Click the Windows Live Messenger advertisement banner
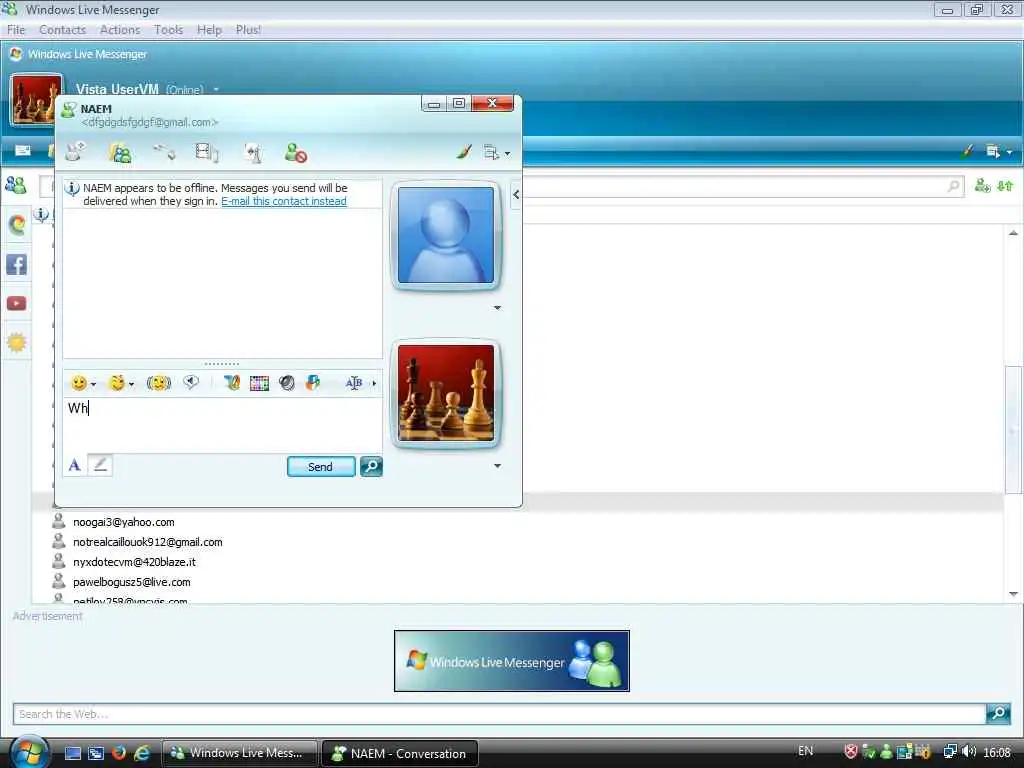This screenshot has width=1024, height=768. 512,661
